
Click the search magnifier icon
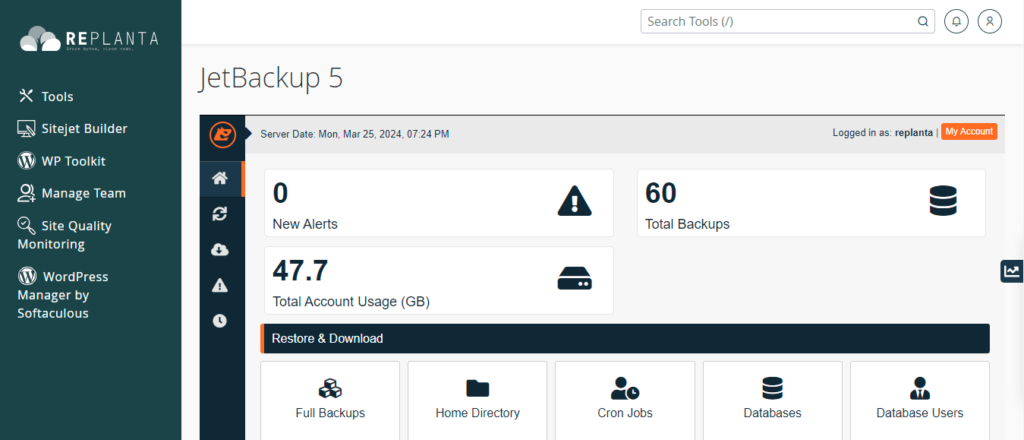click(x=923, y=22)
